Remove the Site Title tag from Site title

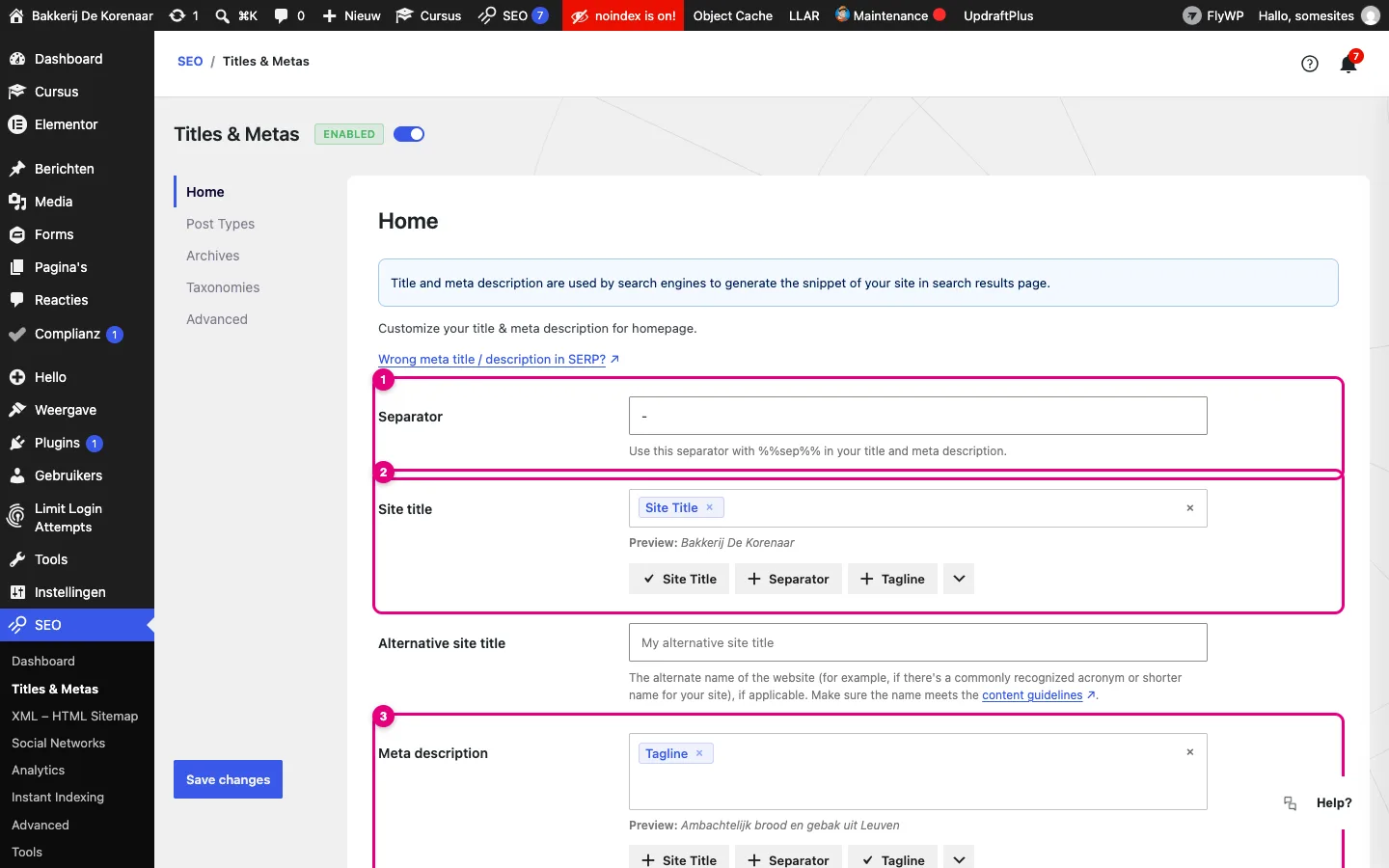point(709,507)
